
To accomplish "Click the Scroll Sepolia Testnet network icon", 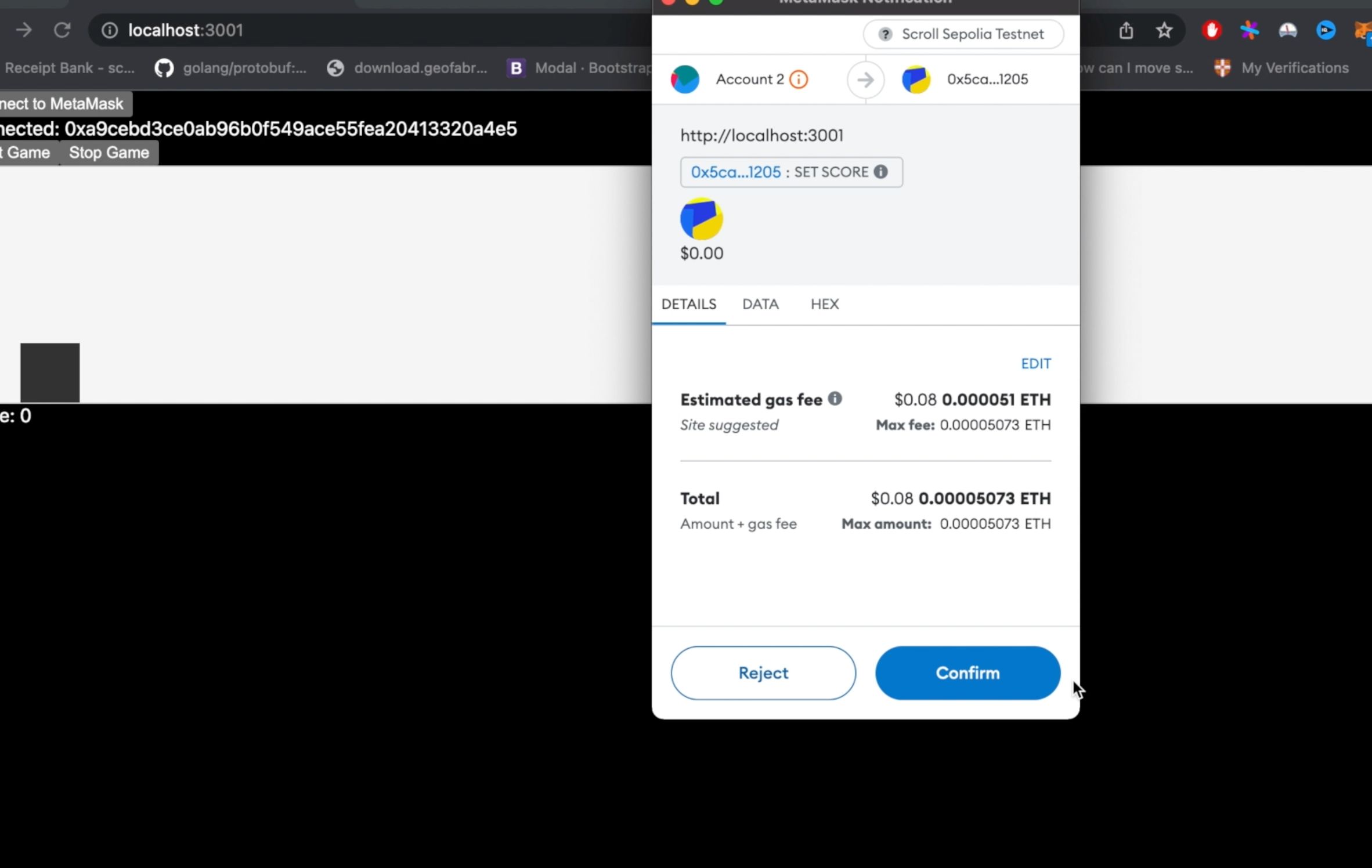I will point(884,33).
